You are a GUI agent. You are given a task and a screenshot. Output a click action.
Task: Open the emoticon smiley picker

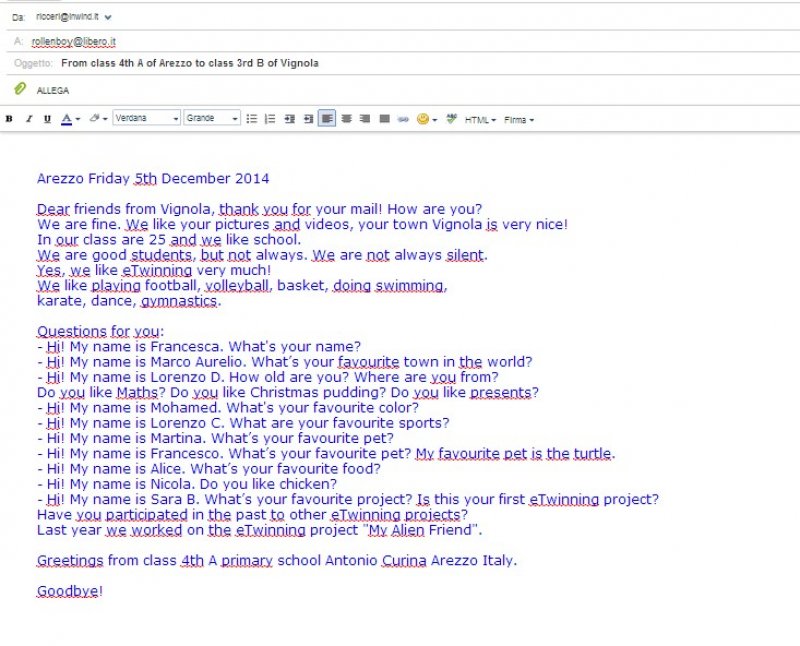tap(427, 119)
